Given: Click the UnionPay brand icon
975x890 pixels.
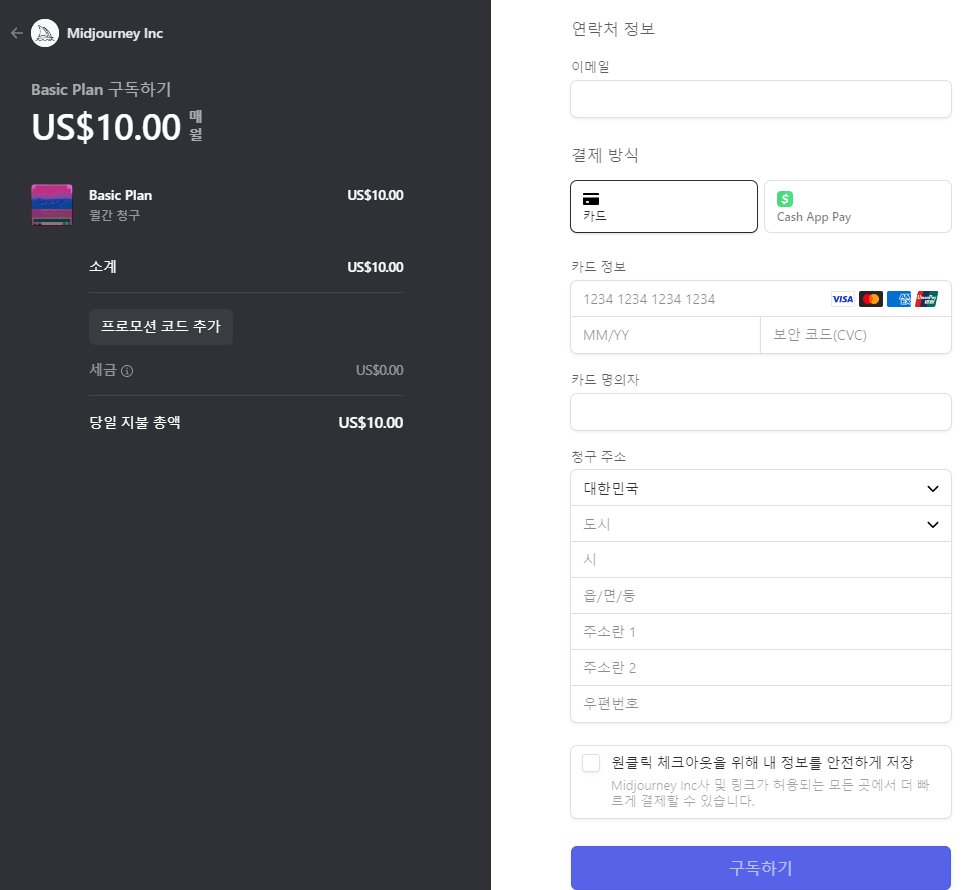Looking at the screenshot, I should pyautogui.click(x=926, y=298).
